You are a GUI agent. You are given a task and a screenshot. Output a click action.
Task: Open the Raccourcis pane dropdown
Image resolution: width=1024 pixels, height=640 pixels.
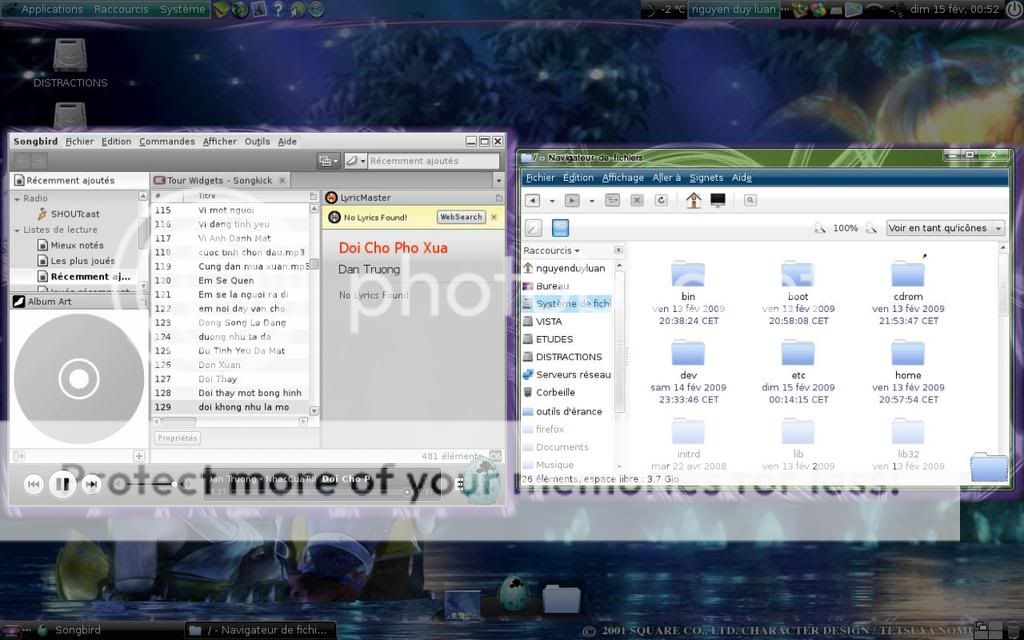pos(551,250)
